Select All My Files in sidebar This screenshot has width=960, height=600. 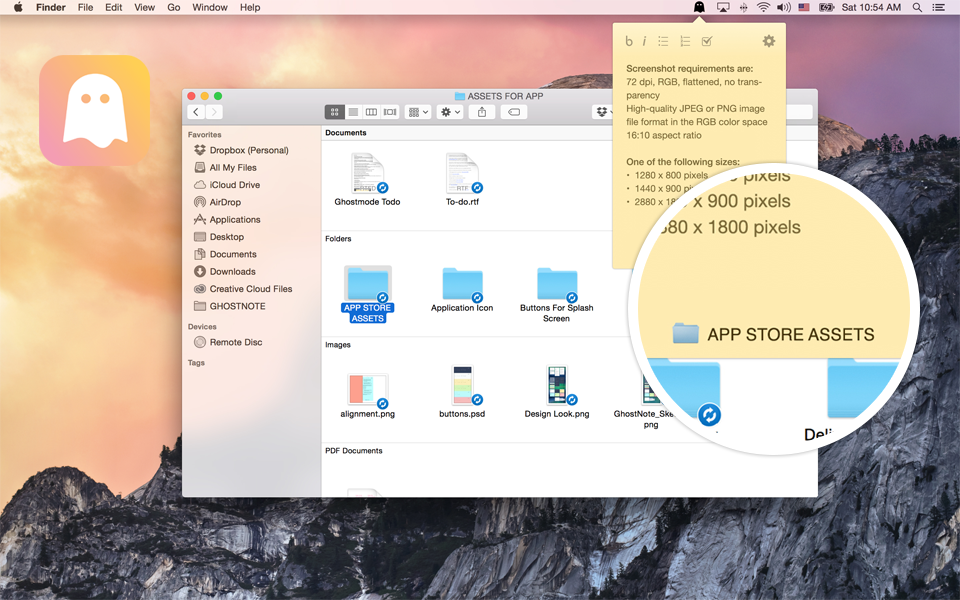233,167
